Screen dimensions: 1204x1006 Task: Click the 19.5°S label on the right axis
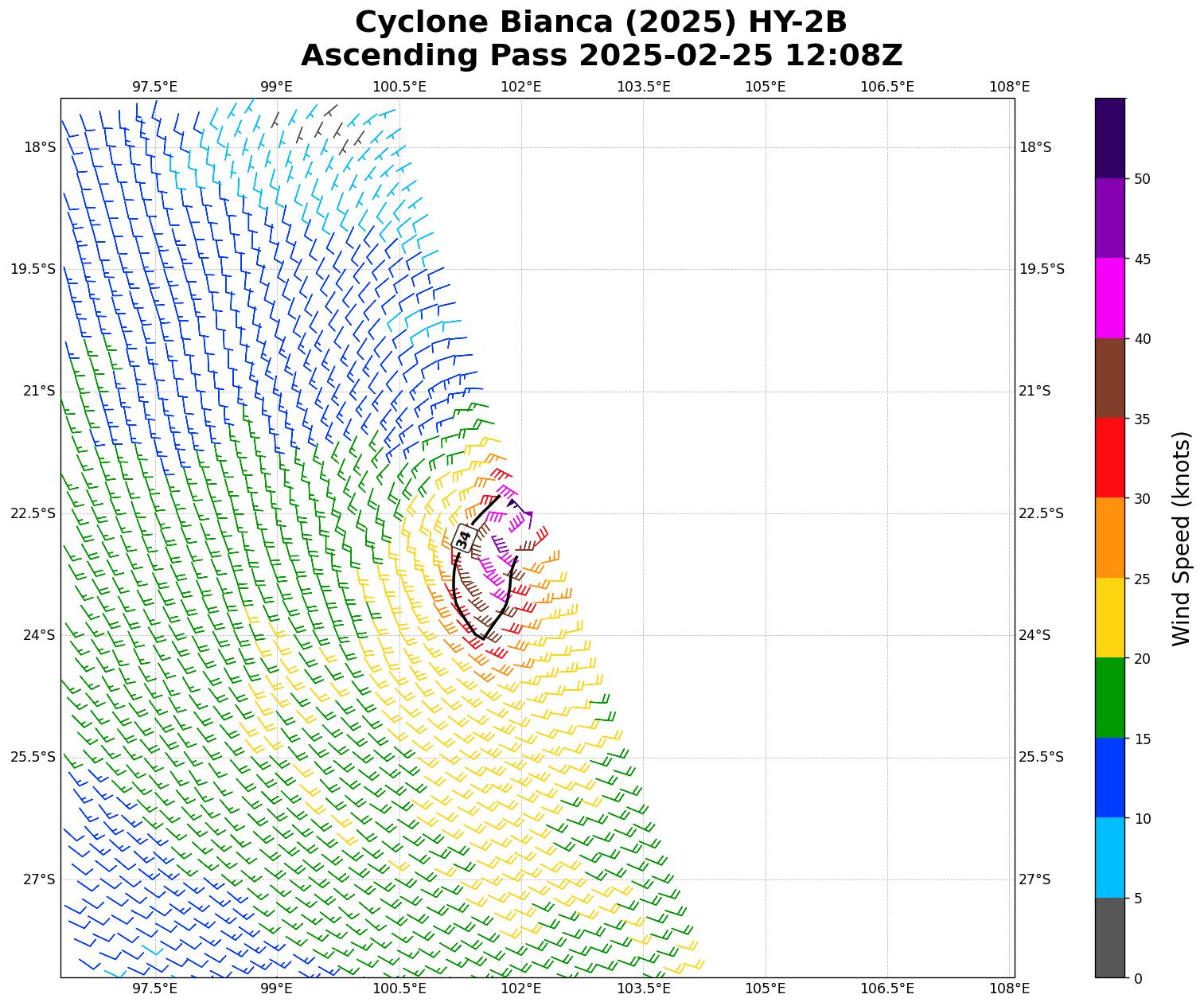1041,269
